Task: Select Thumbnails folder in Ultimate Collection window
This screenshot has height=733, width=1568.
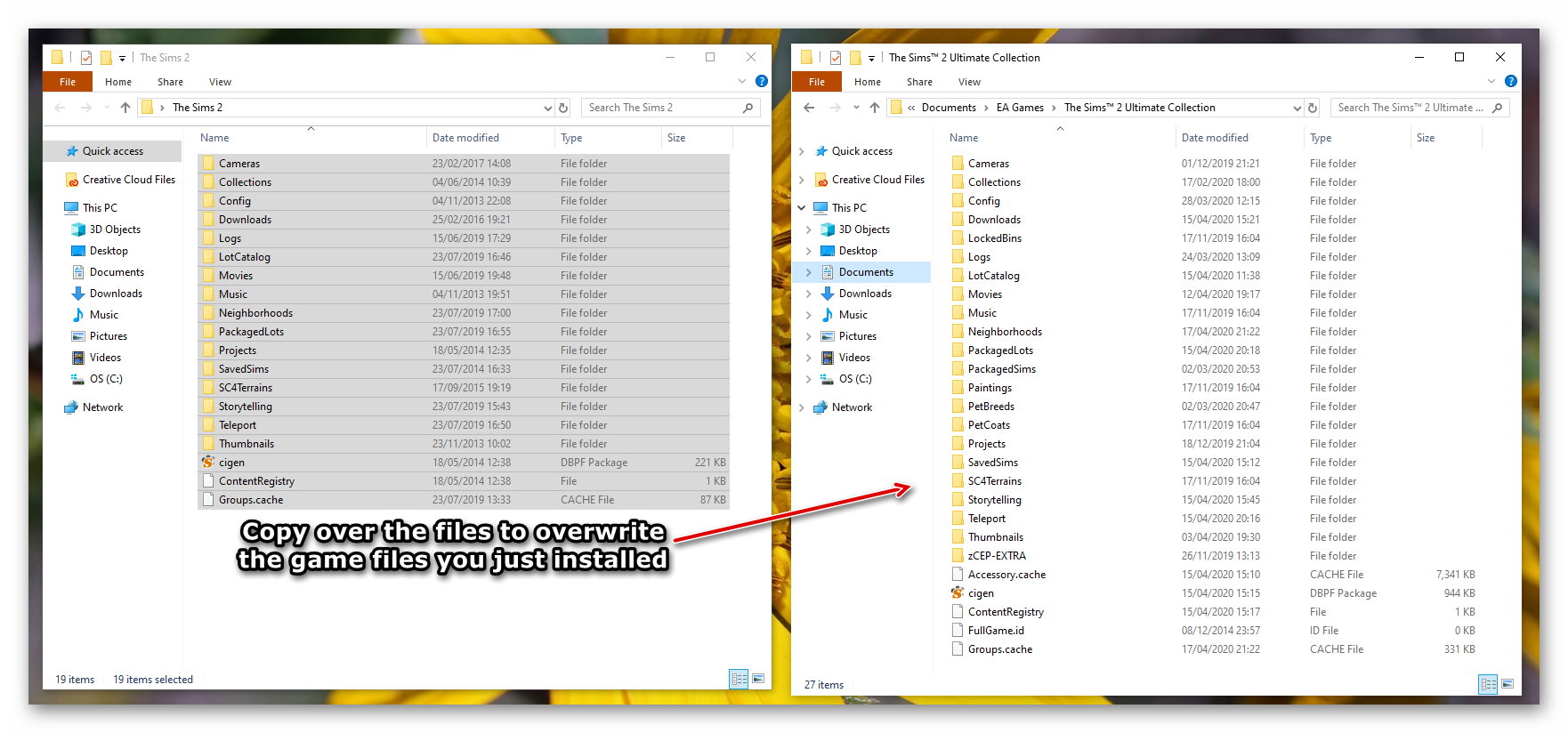Action: [1214, 537]
